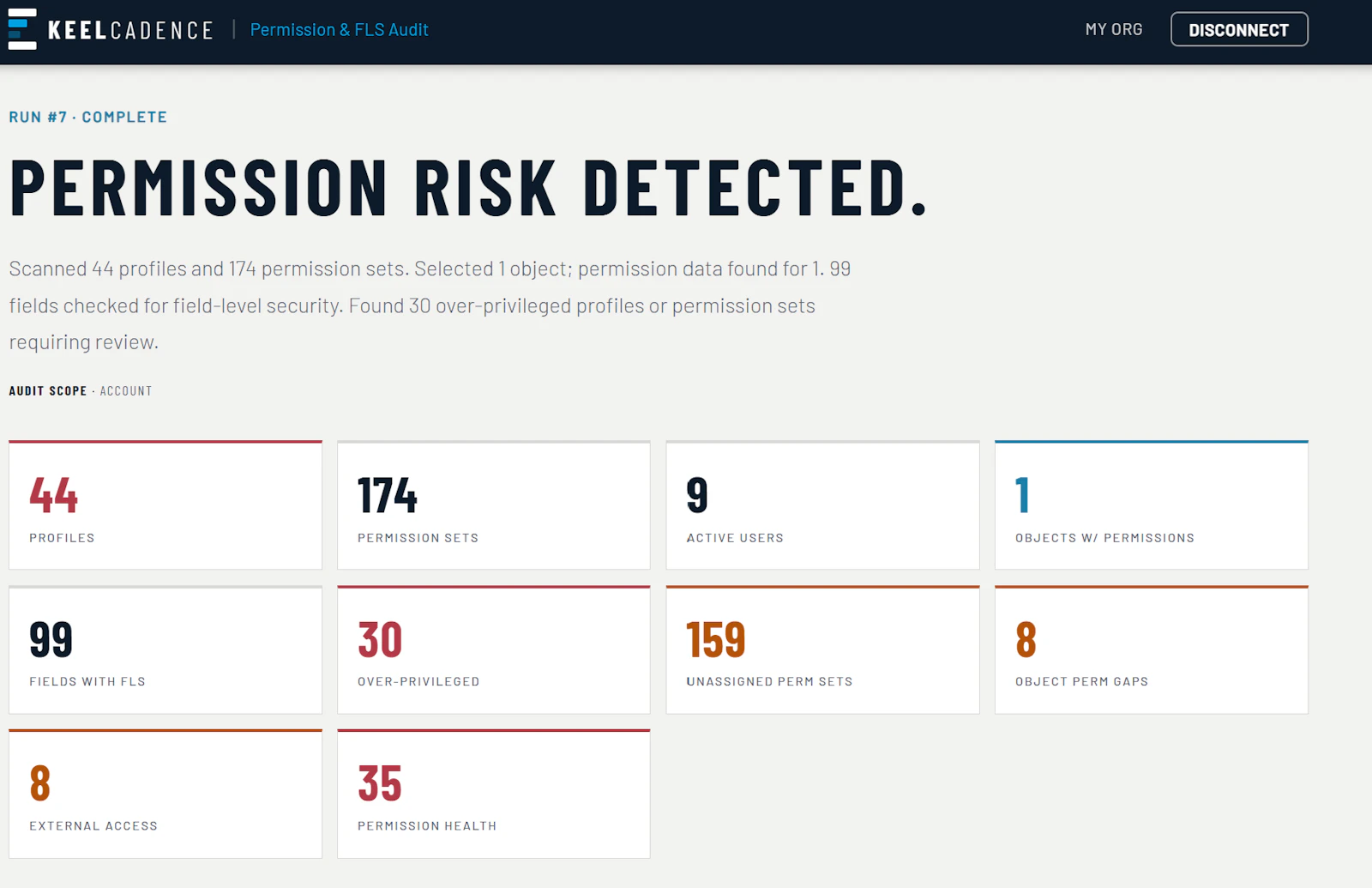Viewport: 1372px width, 888px height.
Task: Open the 99 Fields With FLS card
Action: tap(165, 649)
